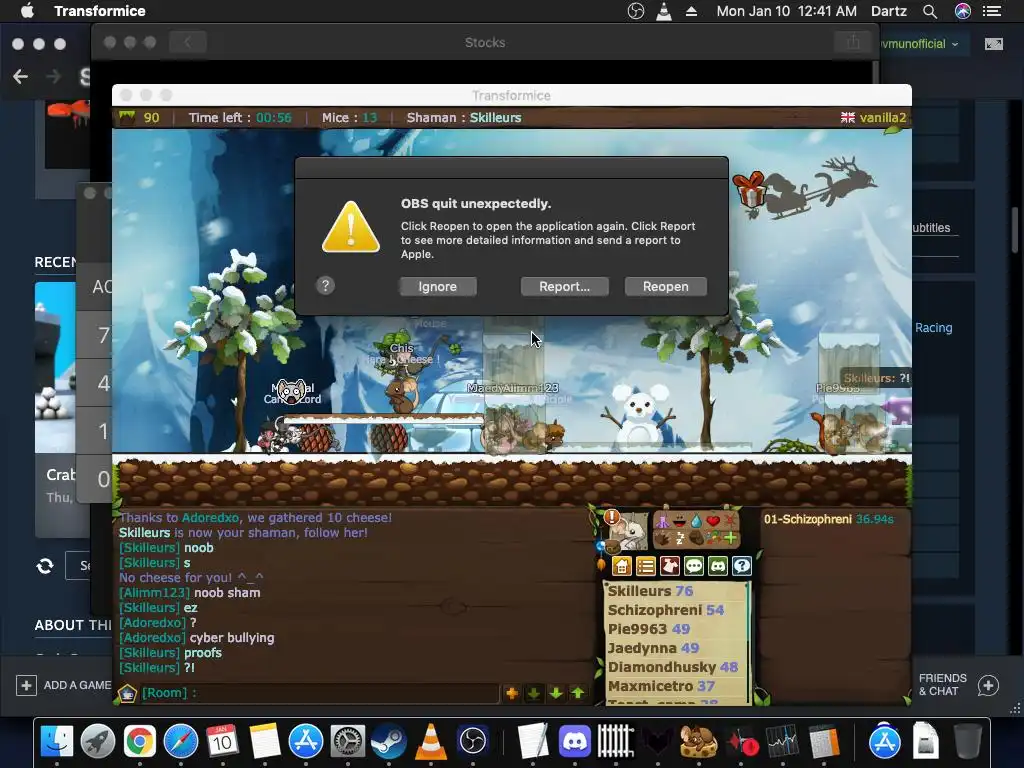Click the Dartz user menu item
This screenshot has height=768, width=1024.
(889, 11)
